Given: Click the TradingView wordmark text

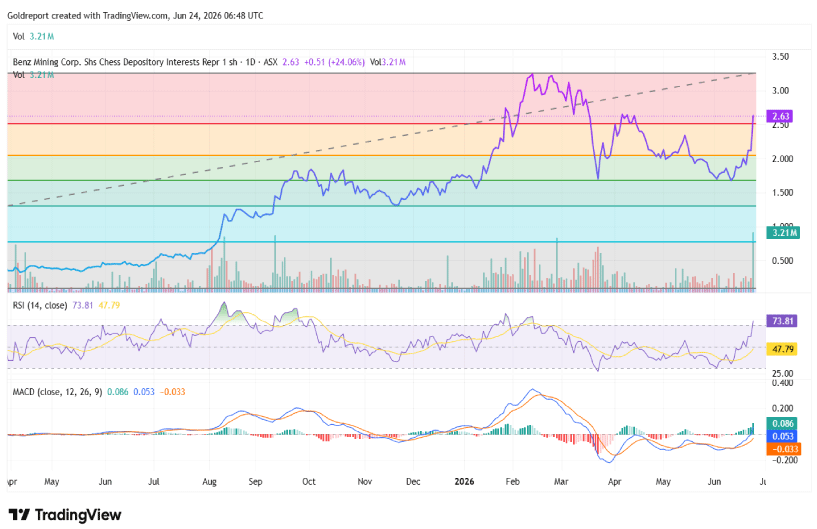Looking at the screenshot, I should click(78, 515).
